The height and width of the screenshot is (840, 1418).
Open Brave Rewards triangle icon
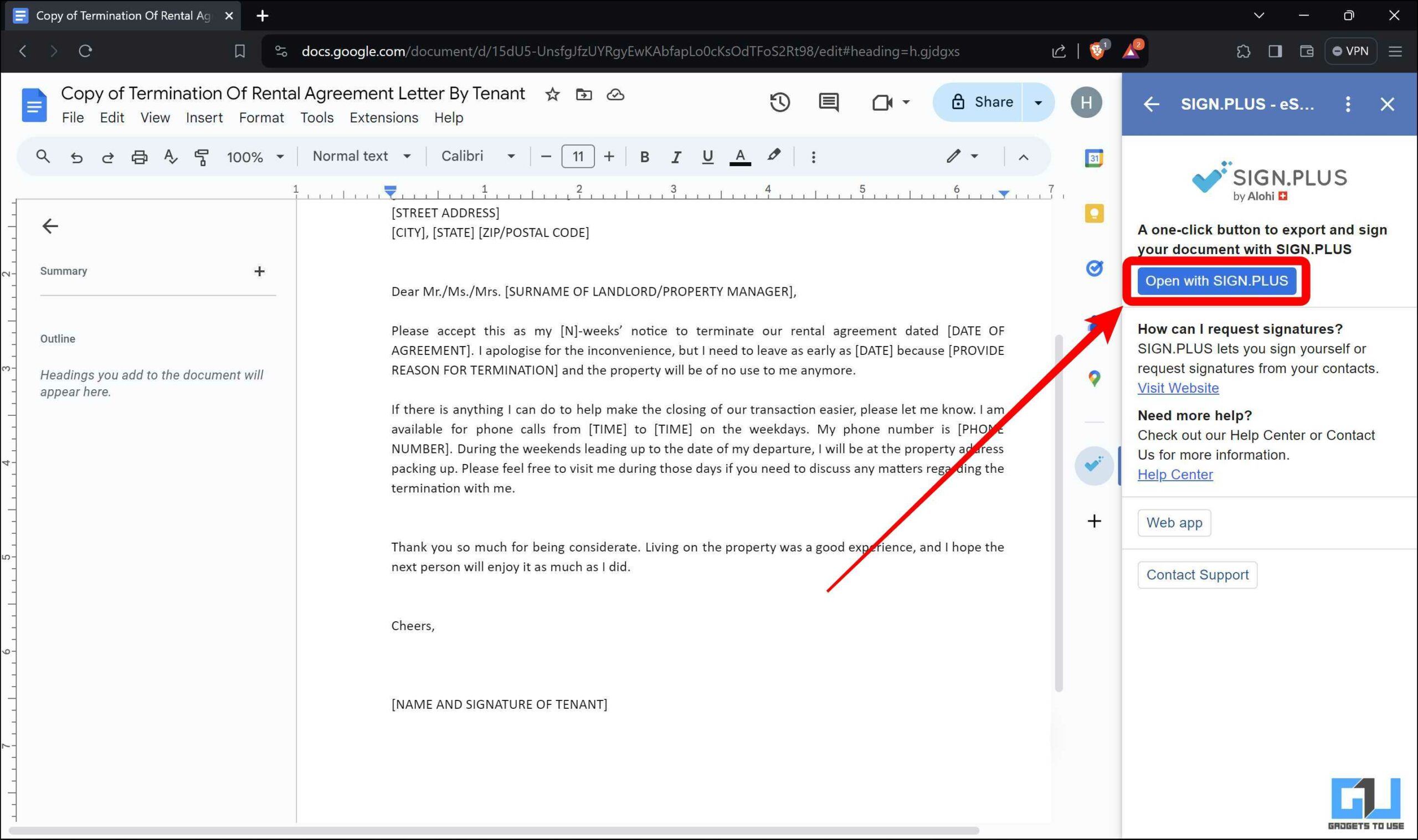(x=1131, y=51)
